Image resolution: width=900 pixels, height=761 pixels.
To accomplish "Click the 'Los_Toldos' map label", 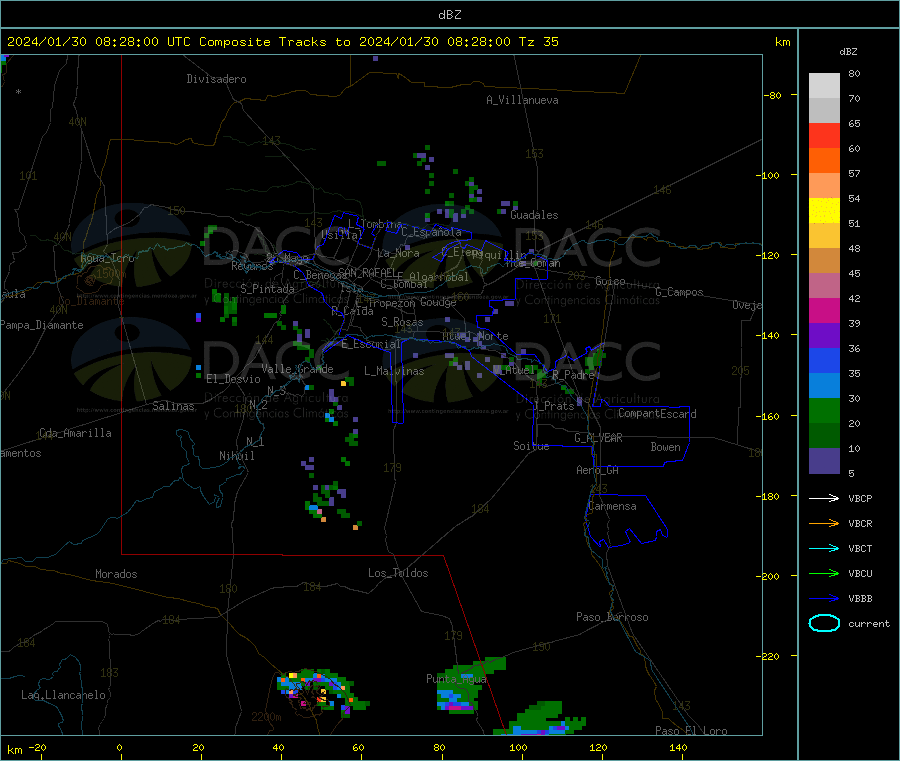I will tap(398, 573).
